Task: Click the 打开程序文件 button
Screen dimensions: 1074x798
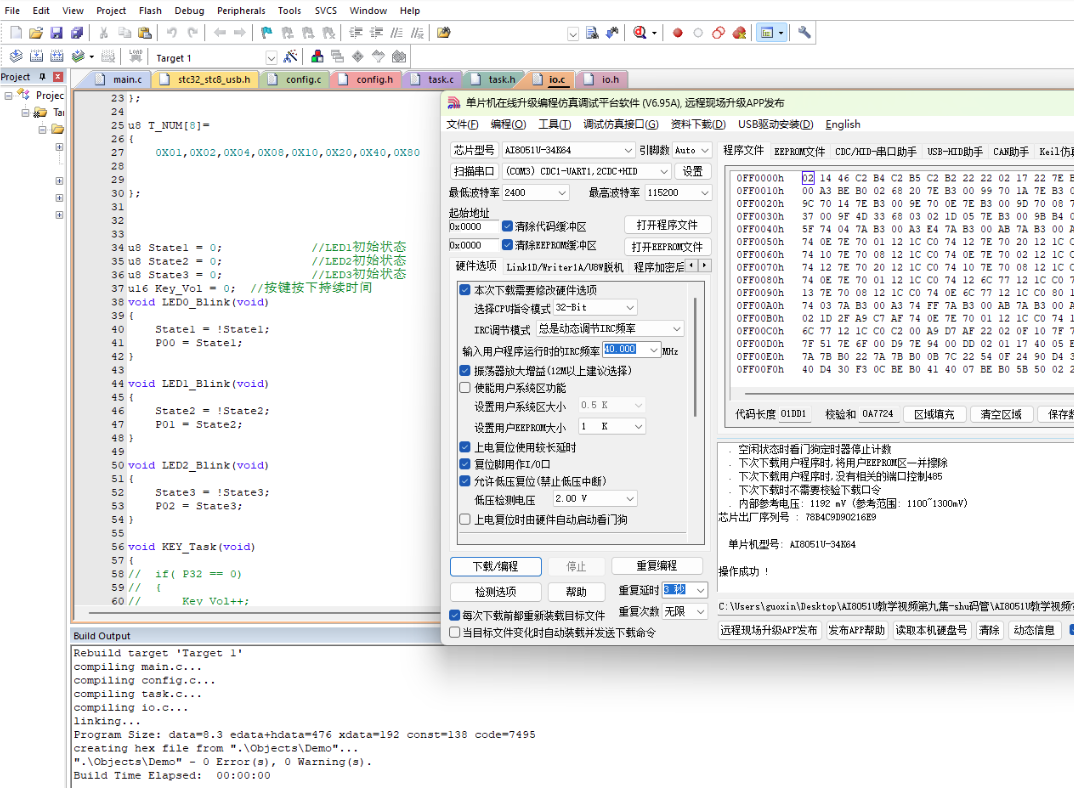Action: [667, 225]
